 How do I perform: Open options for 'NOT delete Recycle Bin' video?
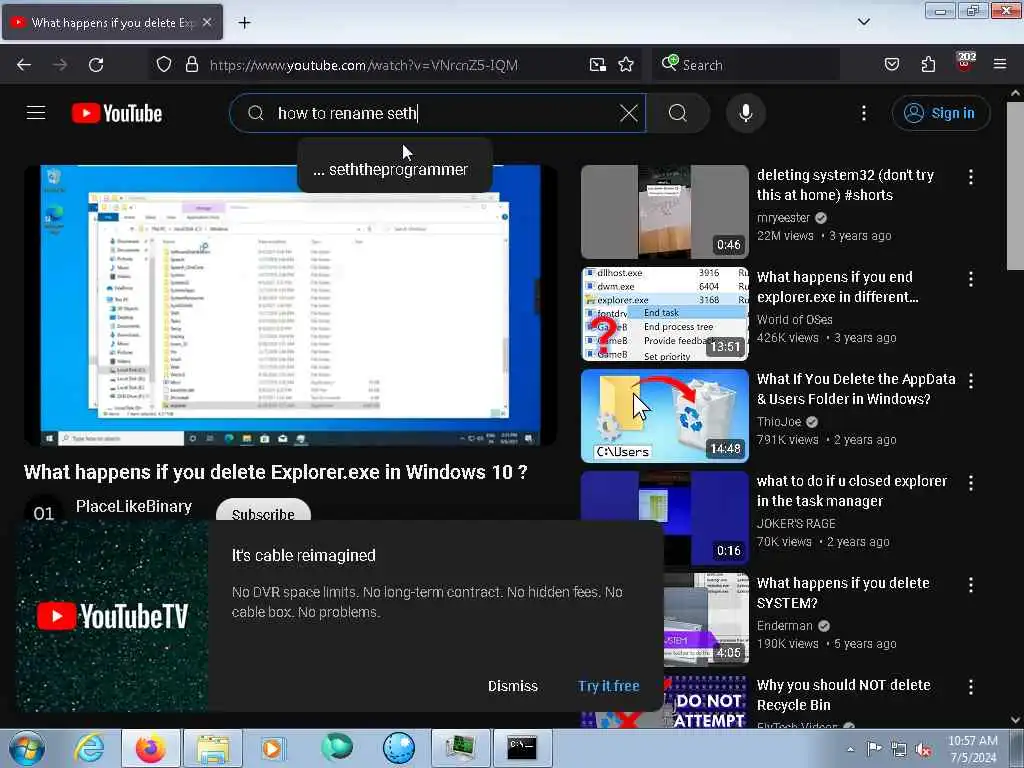pos(970,686)
